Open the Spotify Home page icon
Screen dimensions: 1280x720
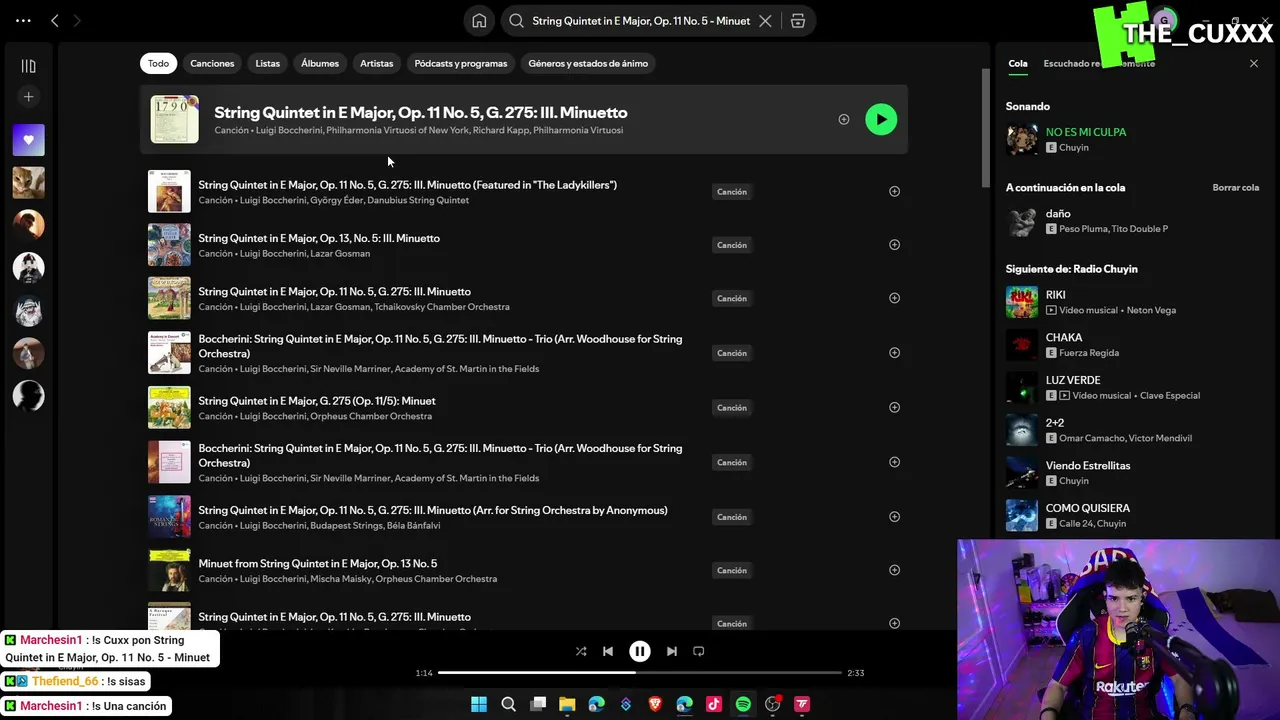(x=479, y=21)
